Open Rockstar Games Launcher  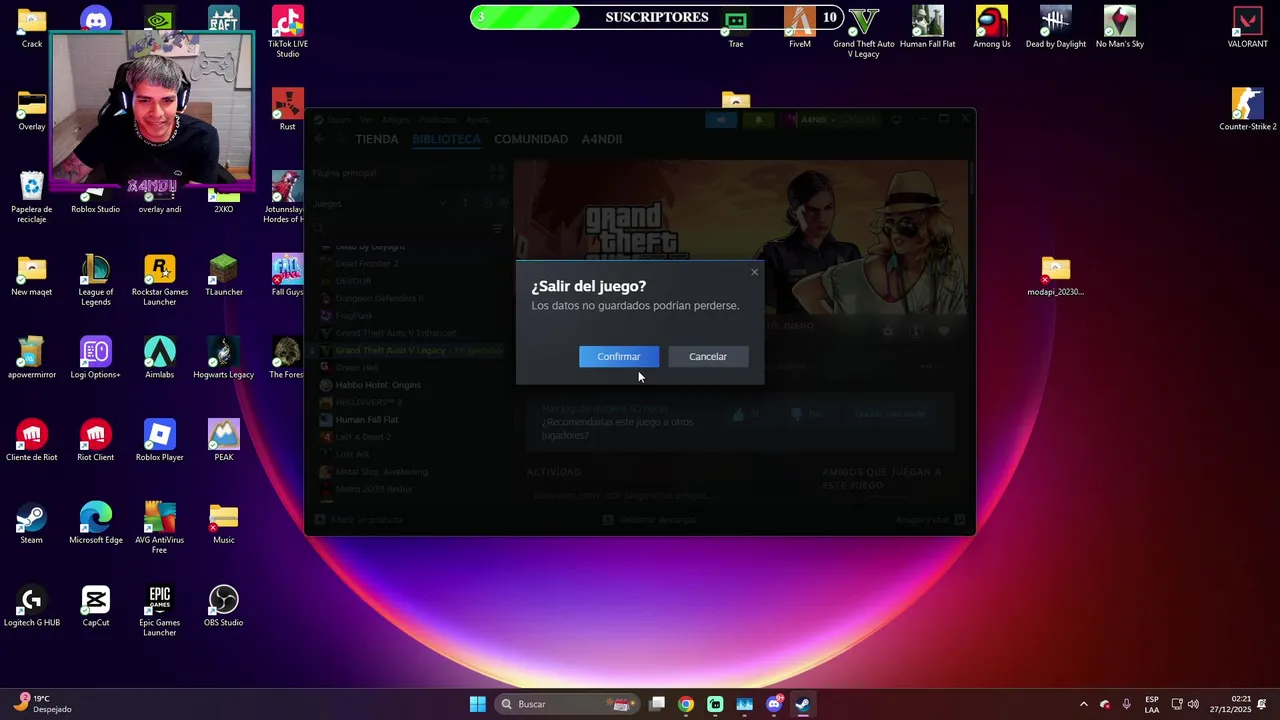point(160,280)
